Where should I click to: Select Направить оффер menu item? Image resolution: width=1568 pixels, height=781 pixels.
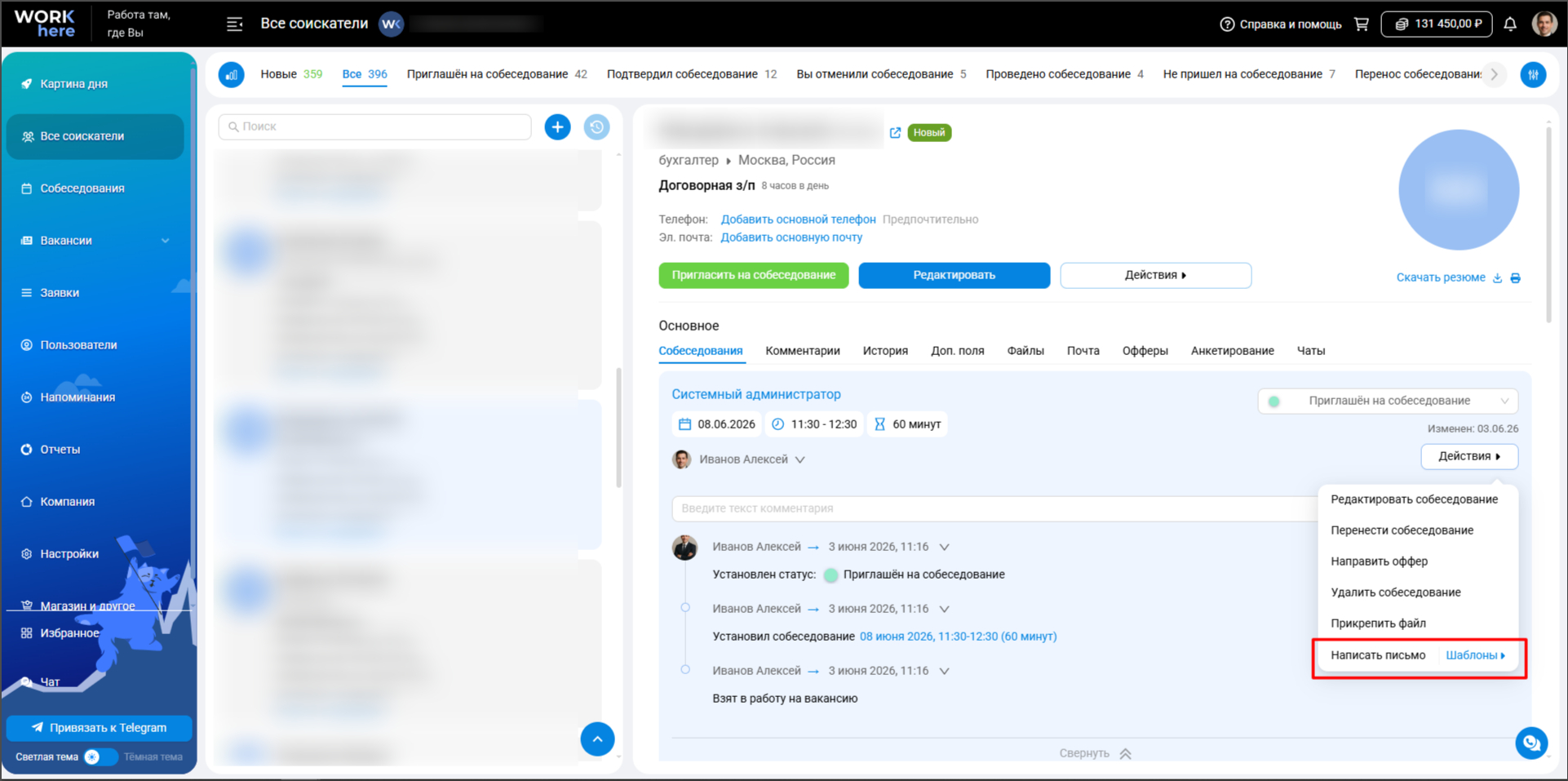click(x=1379, y=561)
